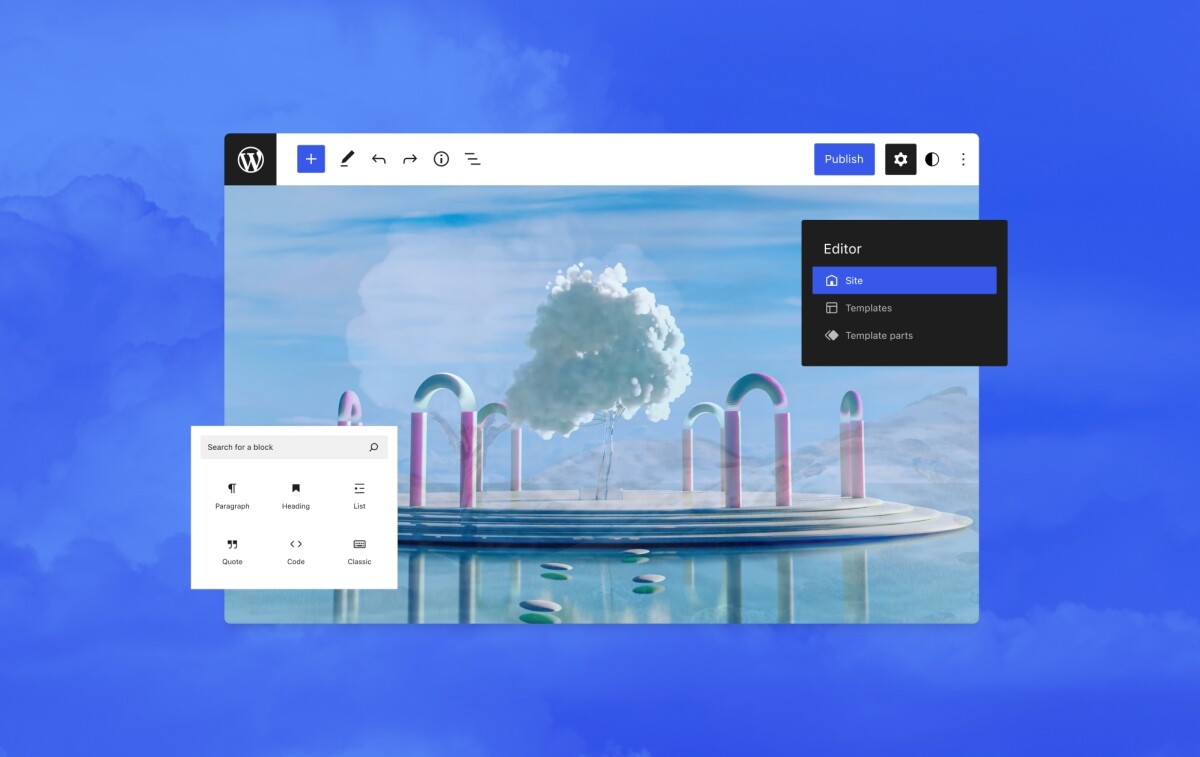
Task: Insert a Heading block
Action: 296,495
